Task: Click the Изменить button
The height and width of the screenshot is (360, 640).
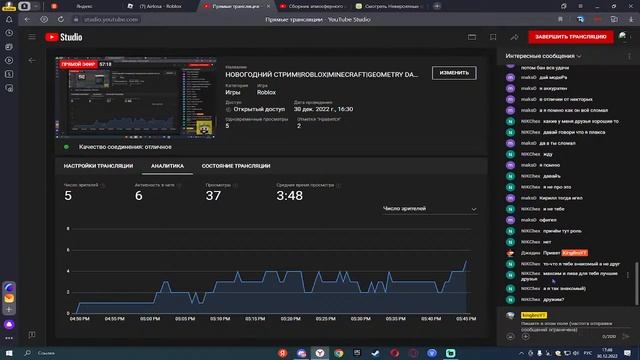Action: click(x=454, y=73)
